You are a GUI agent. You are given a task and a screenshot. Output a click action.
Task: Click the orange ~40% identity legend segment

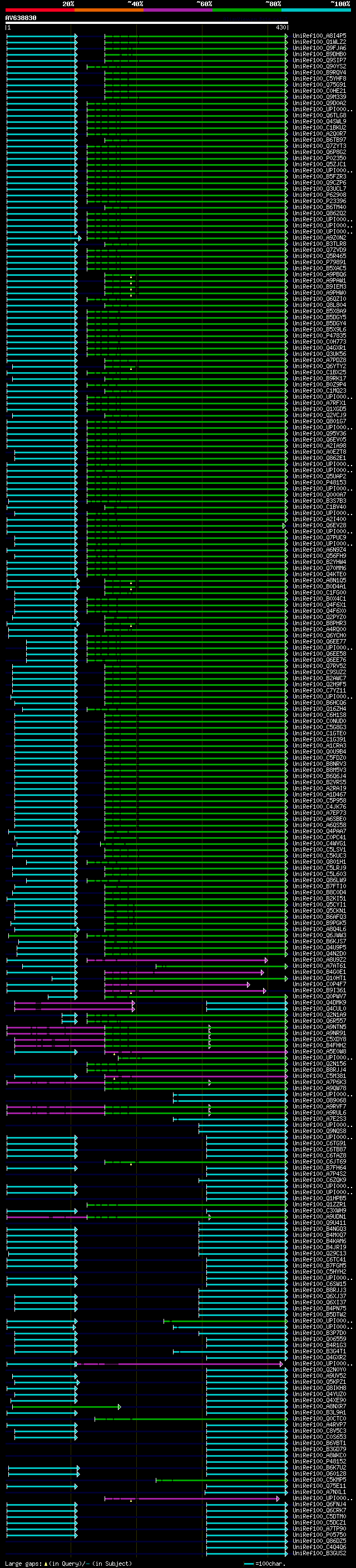coord(109,10)
